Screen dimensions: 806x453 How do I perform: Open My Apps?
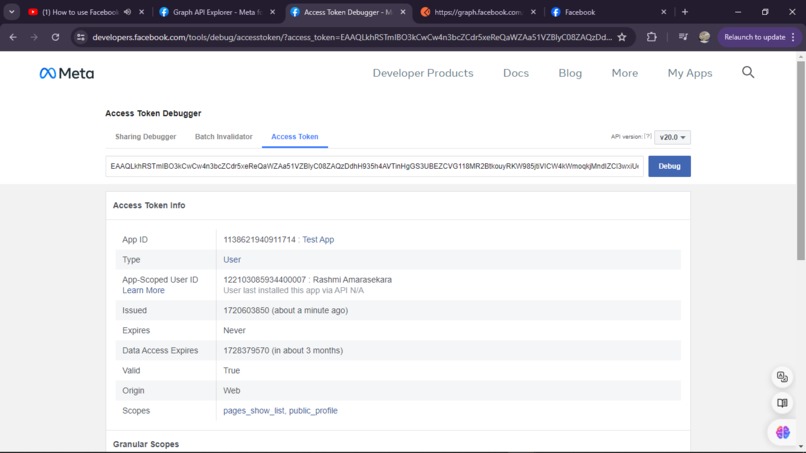[690, 73]
